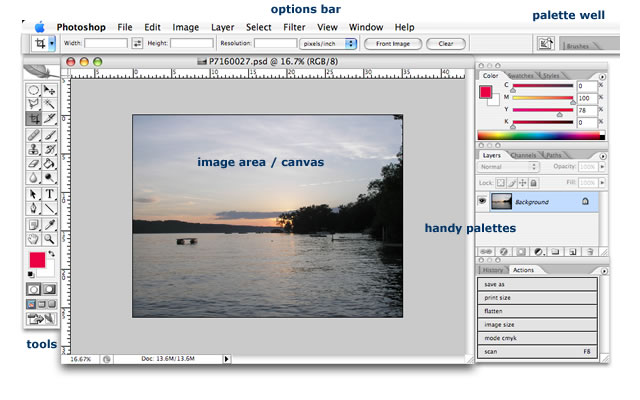Screen dimensions: 640x400
Task: Switch to the Swatches tab
Action: [521, 76]
